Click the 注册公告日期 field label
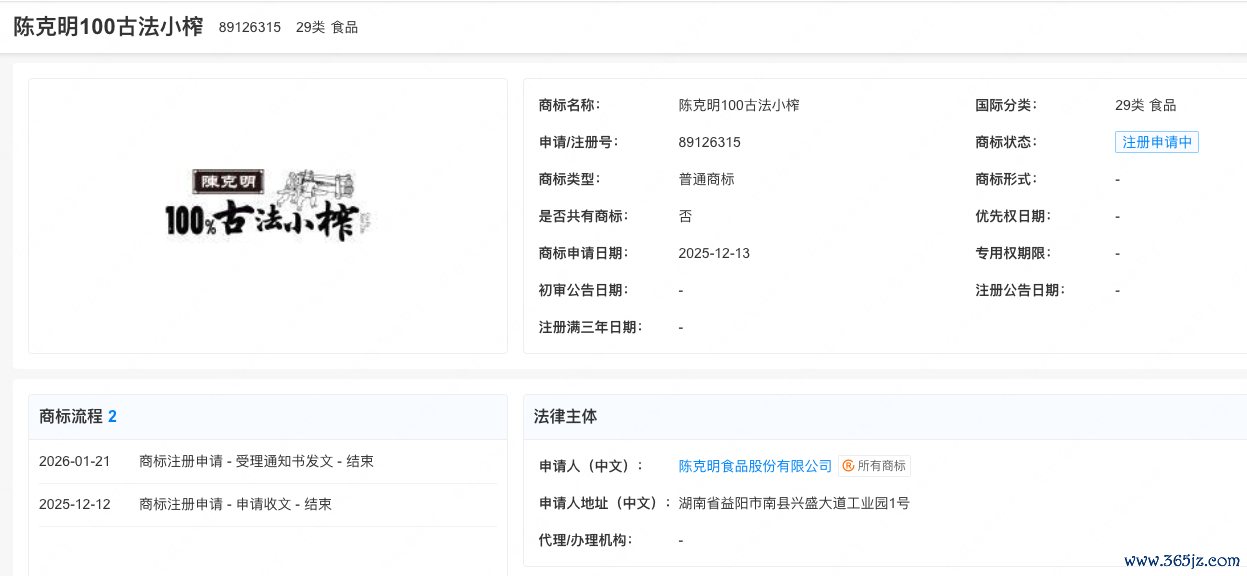The image size is (1247, 576). pyautogui.click(x=1020, y=290)
